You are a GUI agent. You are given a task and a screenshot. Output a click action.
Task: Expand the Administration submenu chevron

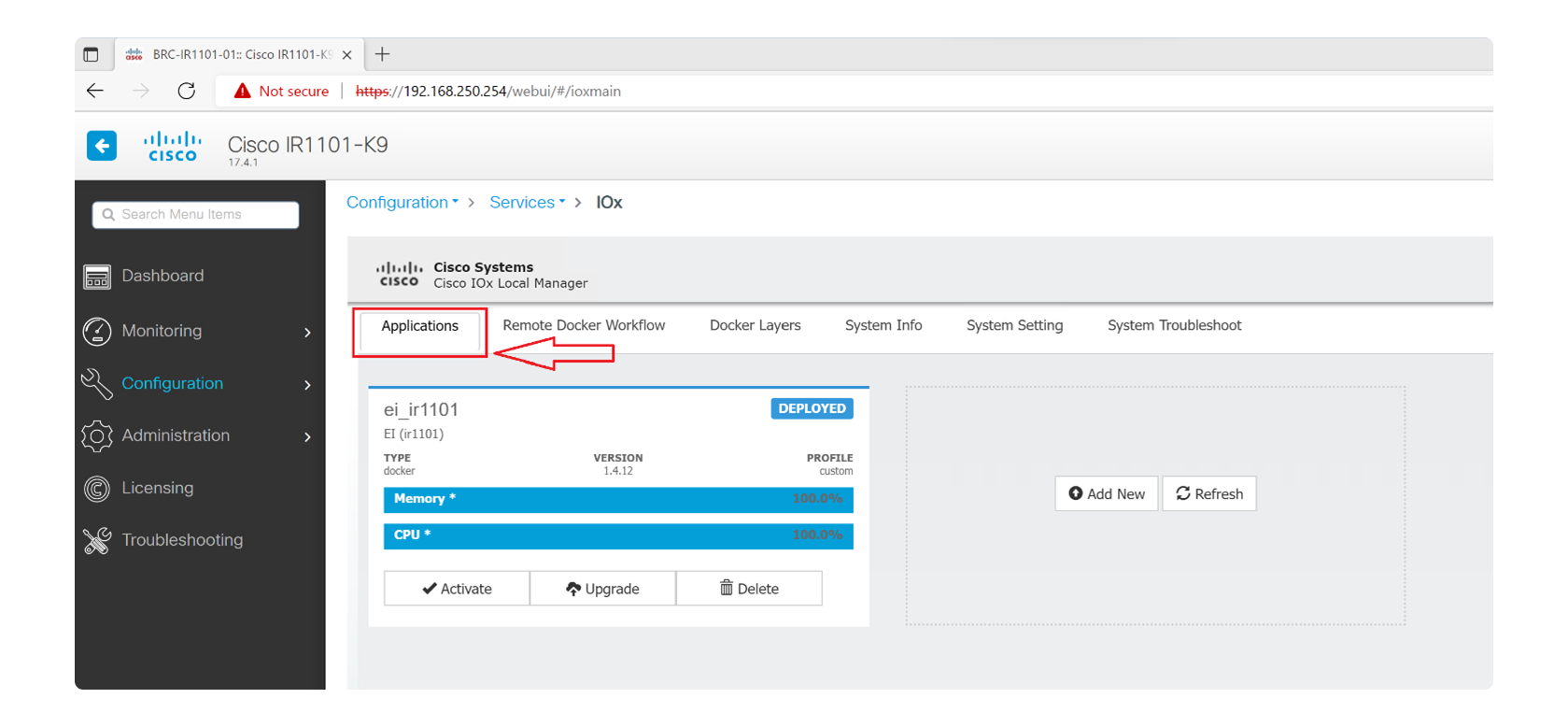click(x=307, y=437)
